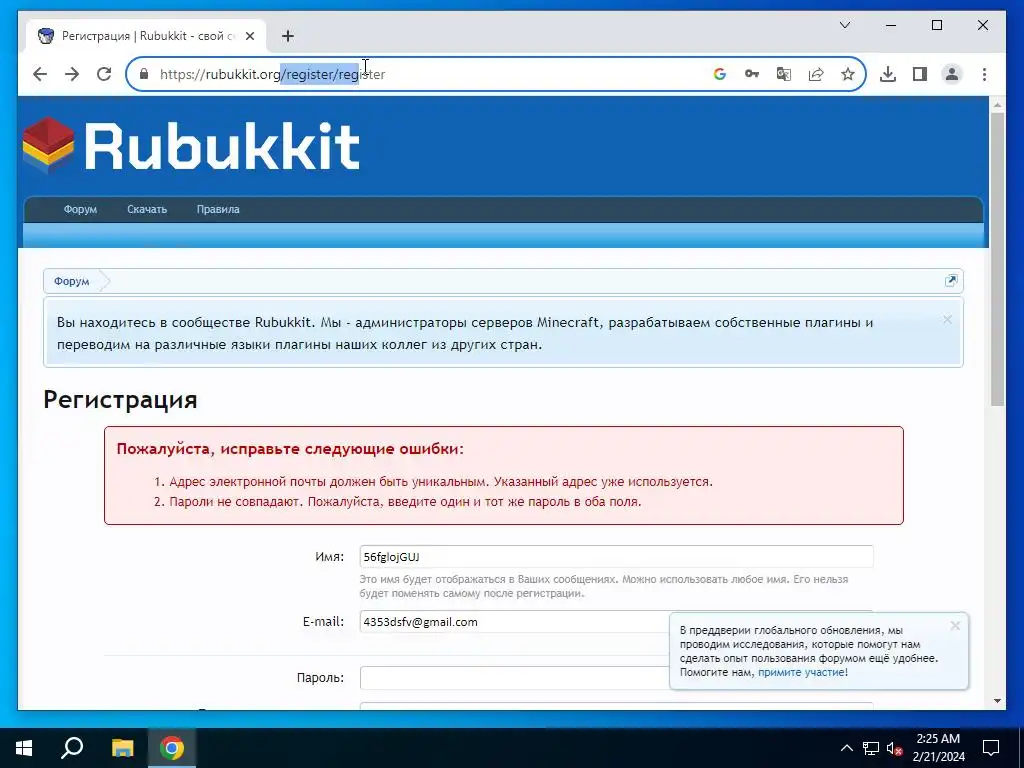Open the Windows Start menu
This screenshot has height=768, width=1024.
24,748
